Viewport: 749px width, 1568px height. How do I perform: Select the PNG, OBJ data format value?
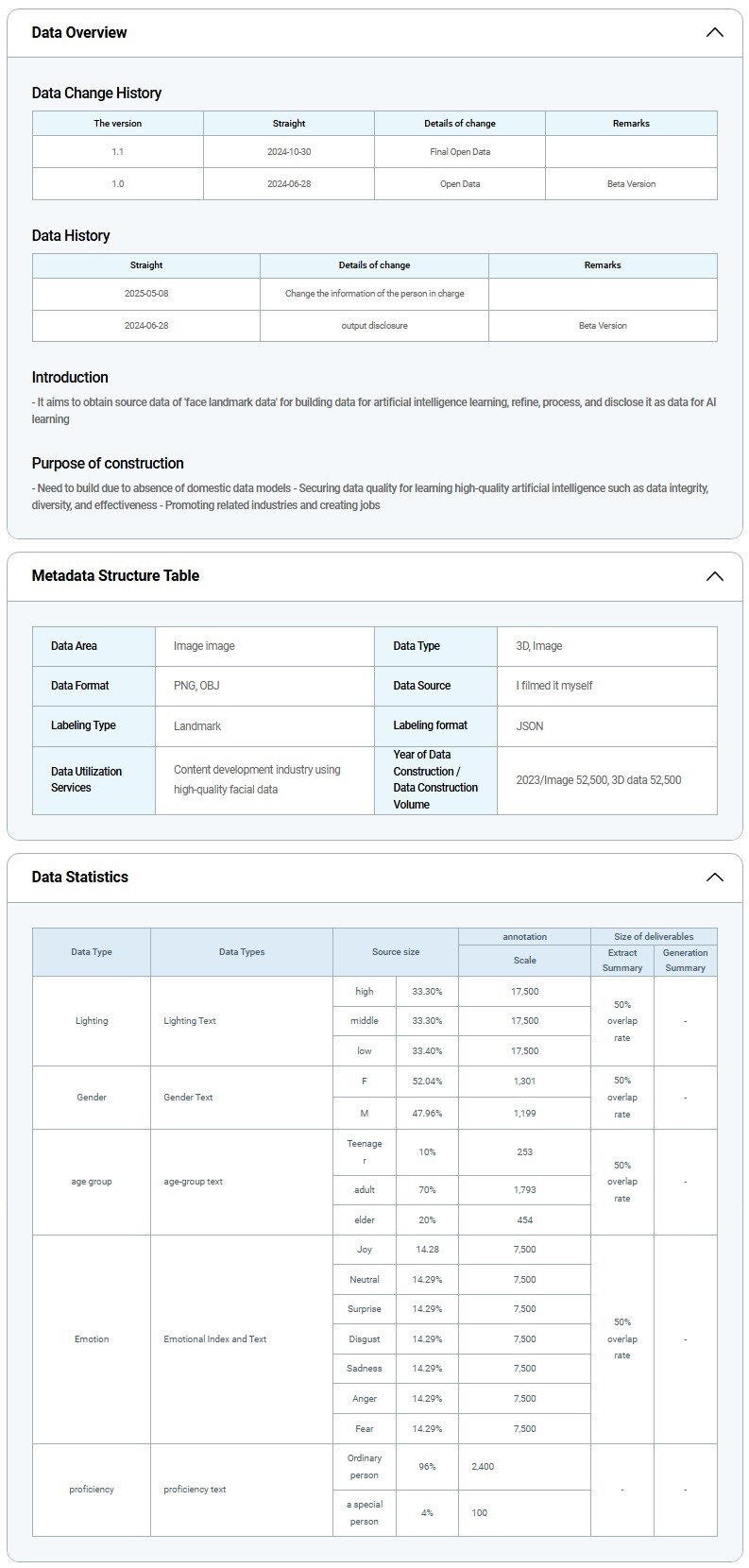196,686
